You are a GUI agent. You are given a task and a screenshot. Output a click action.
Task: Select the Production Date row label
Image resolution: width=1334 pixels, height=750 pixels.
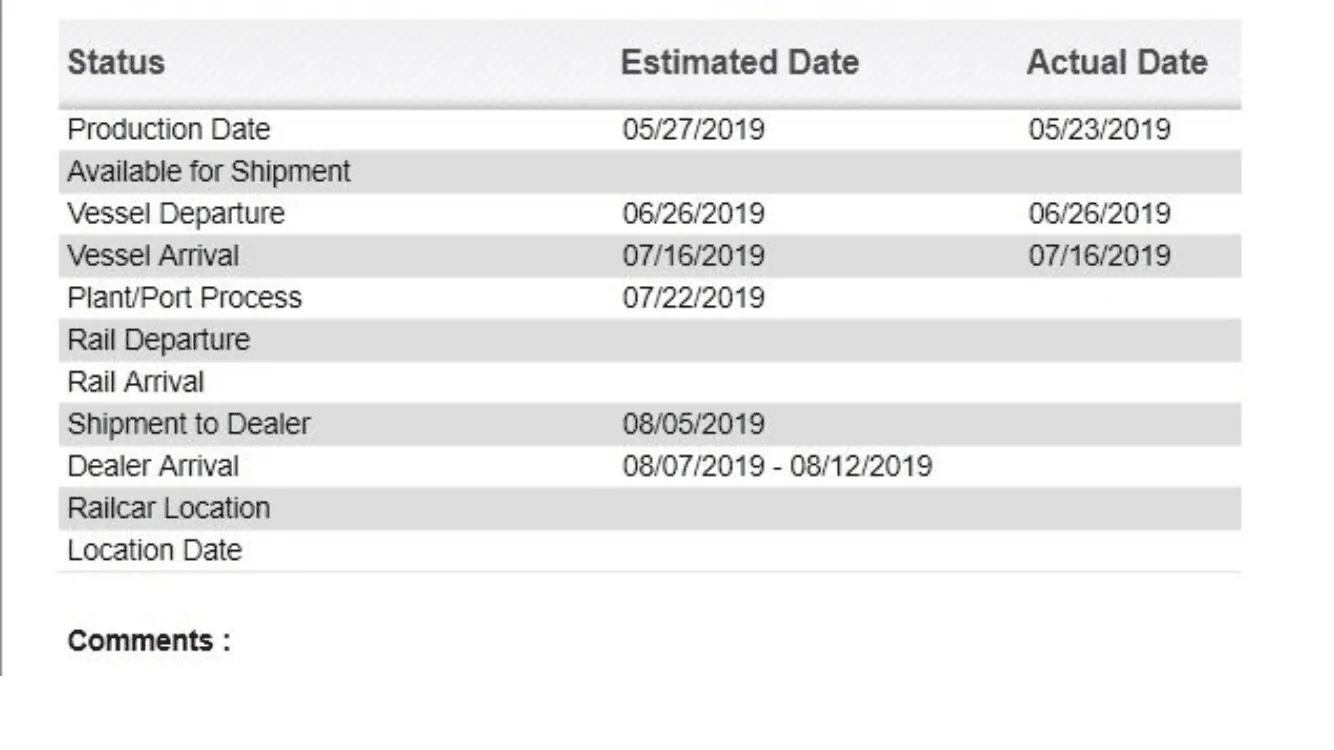click(x=168, y=130)
